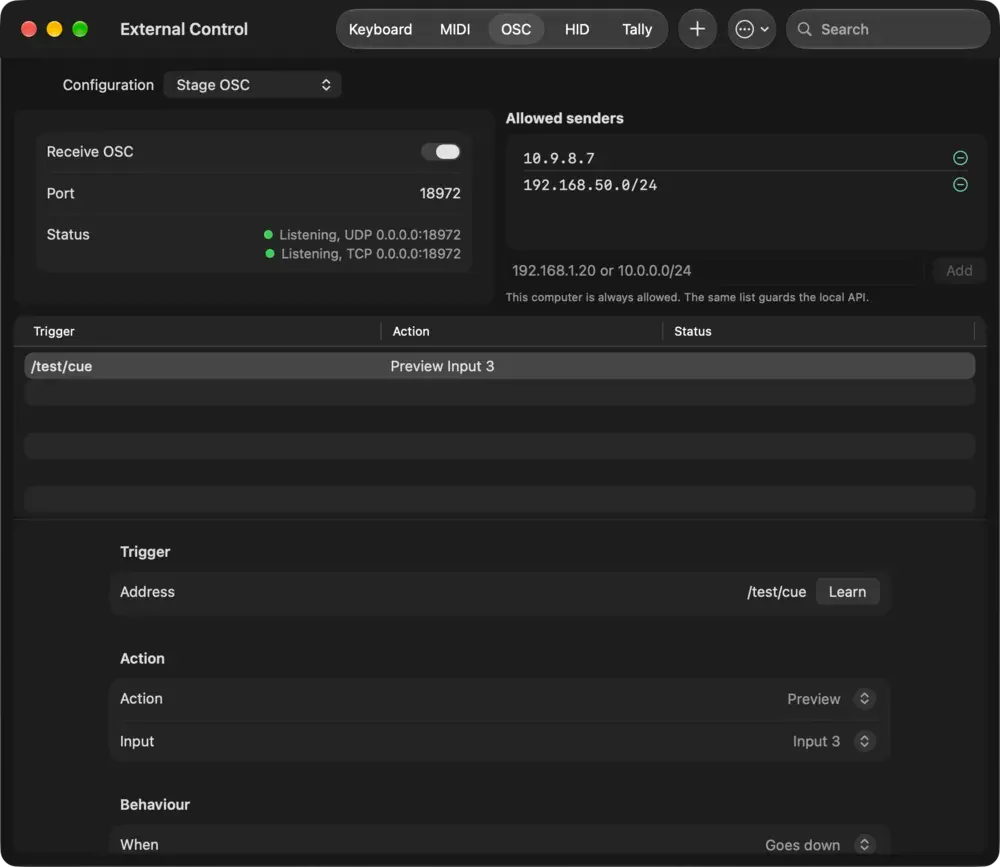Image resolution: width=1000 pixels, height=867 pixels.
Task: Switch to the MIDI tab
Action: point(455,29)
